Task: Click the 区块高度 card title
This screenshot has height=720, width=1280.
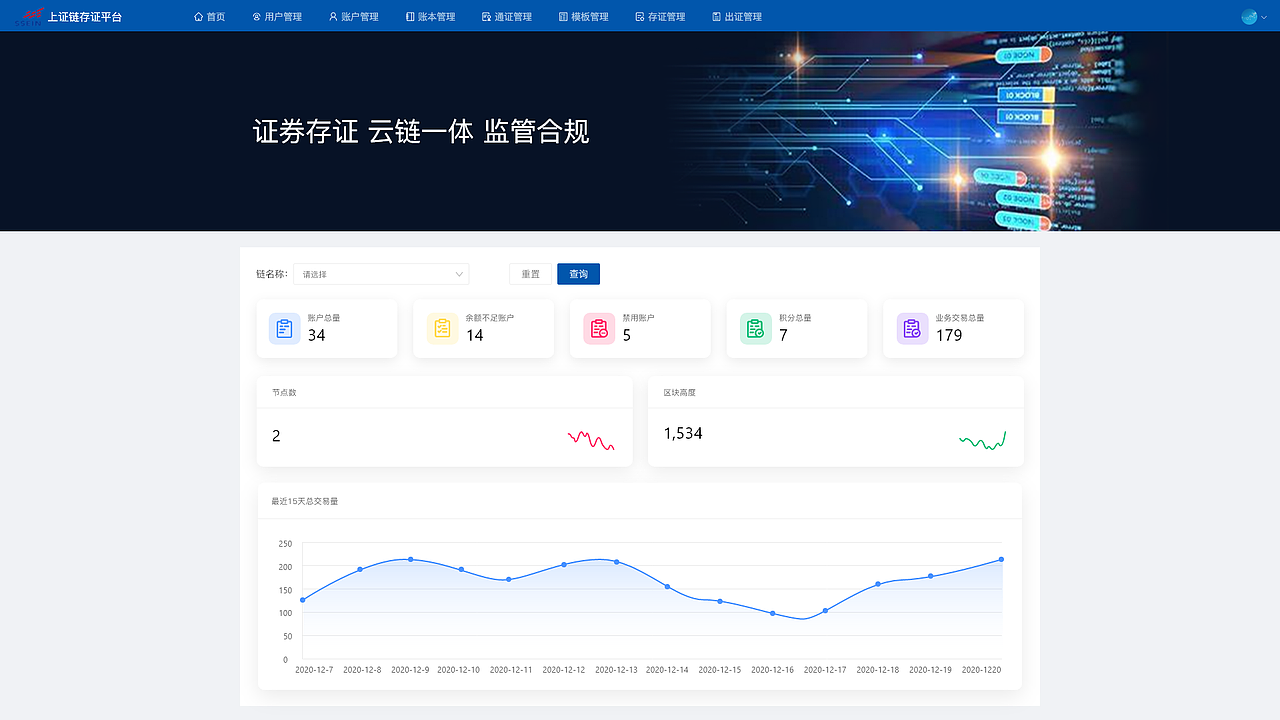Action: click(680, 393)
